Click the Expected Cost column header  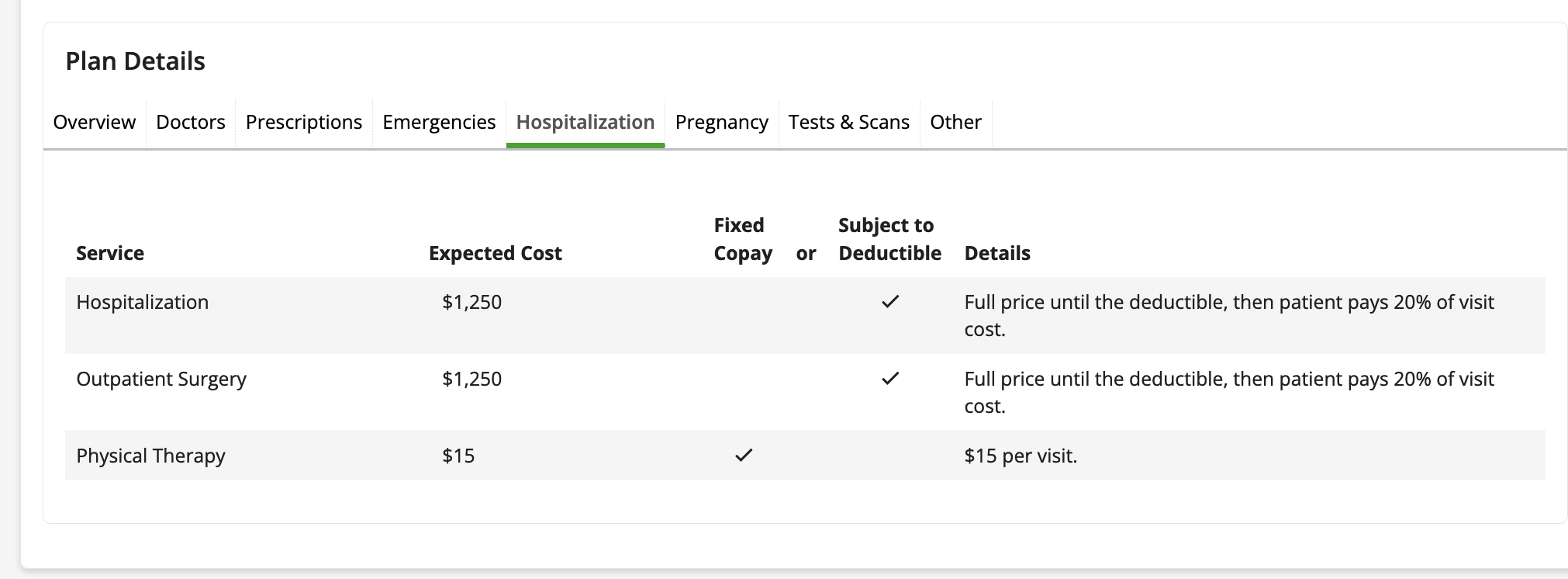(495, 254)
